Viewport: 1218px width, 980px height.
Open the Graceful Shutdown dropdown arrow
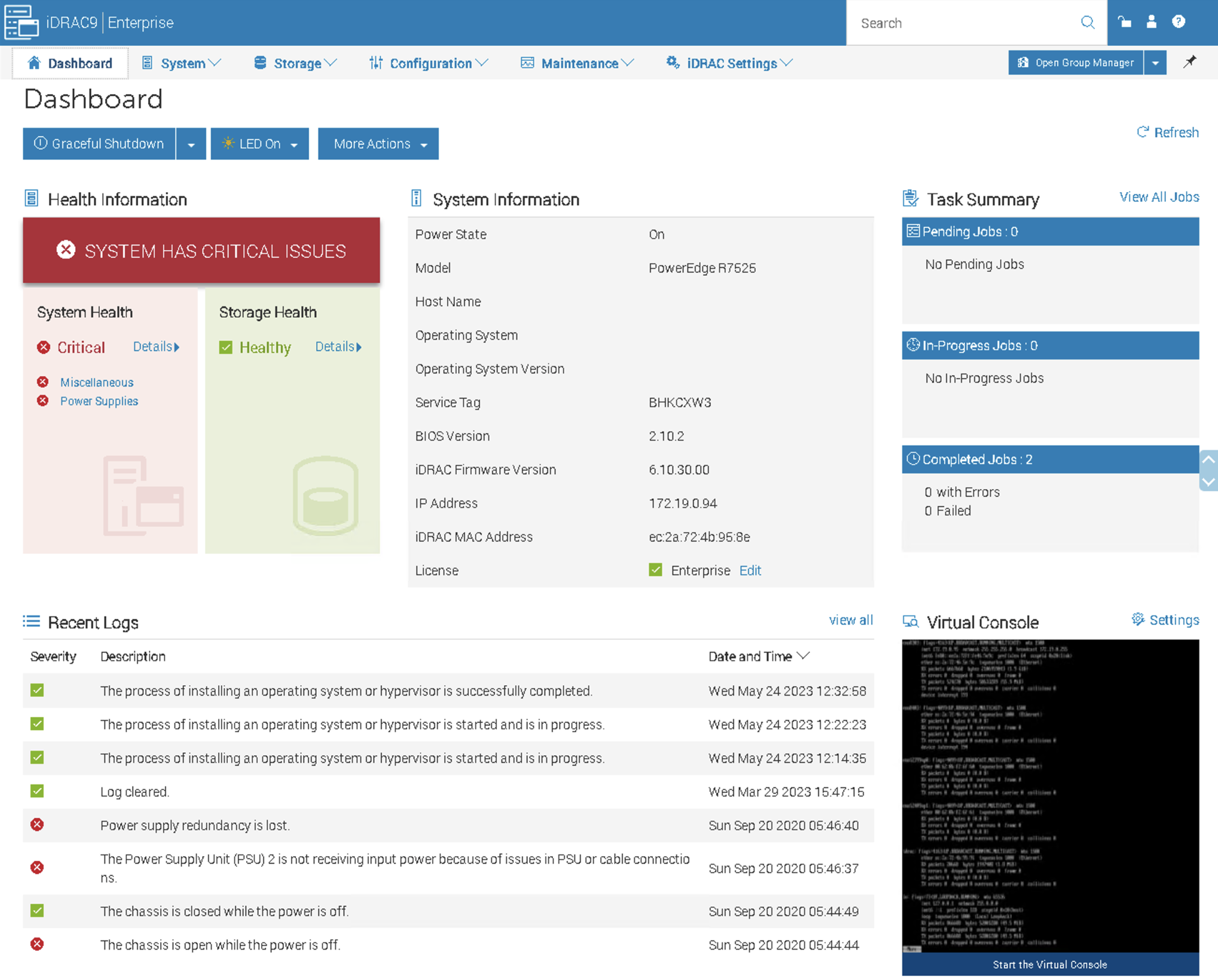(x=191, y=144)
